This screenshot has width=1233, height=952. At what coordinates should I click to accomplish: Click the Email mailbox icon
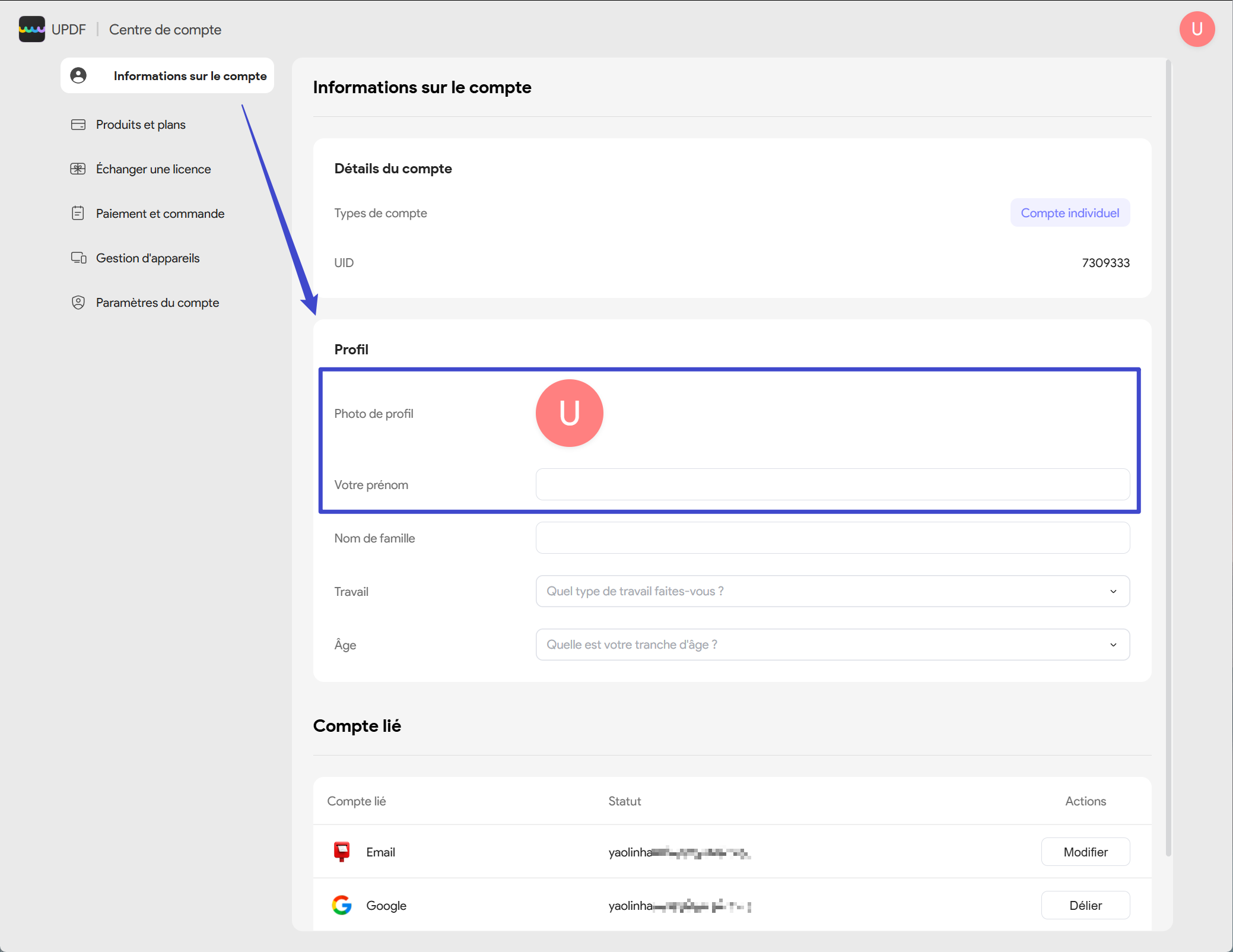342,852
